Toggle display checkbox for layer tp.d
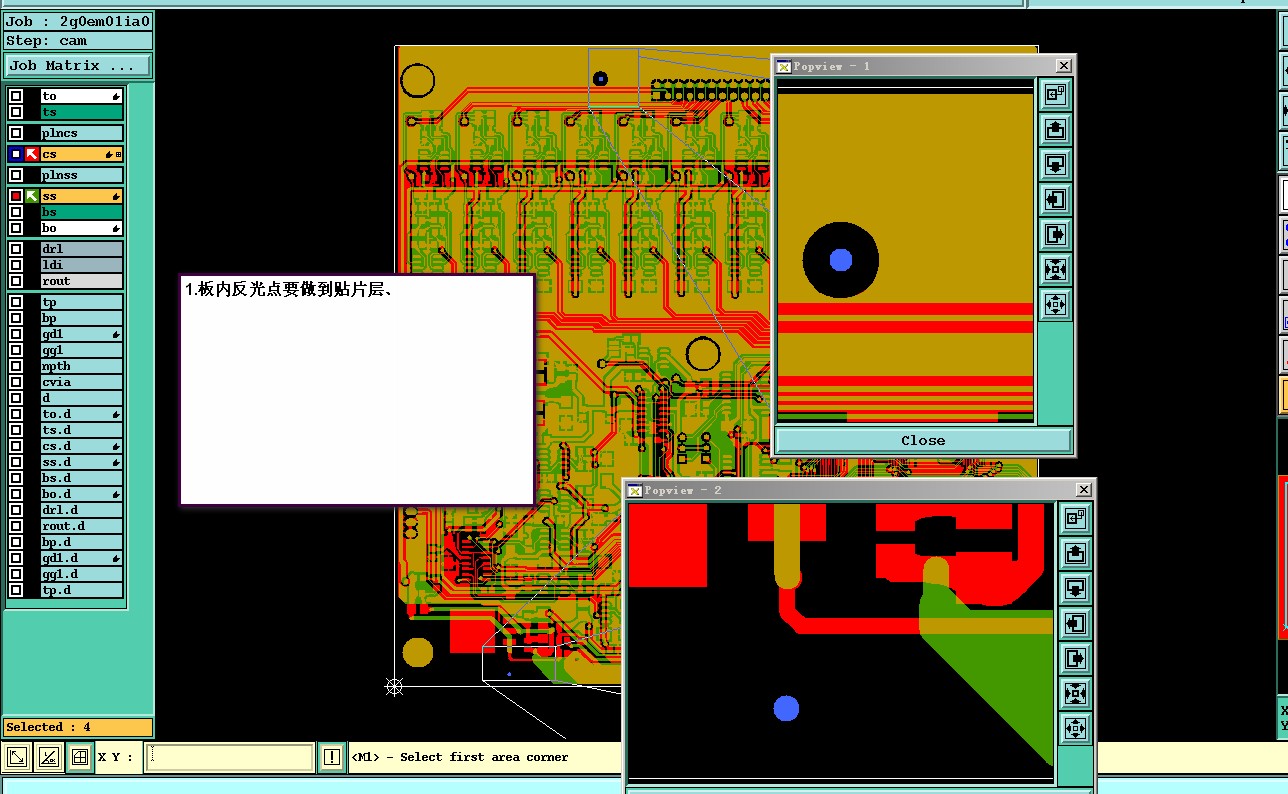The width and height of the screenshot is (1288, 794). coord(16,590)
